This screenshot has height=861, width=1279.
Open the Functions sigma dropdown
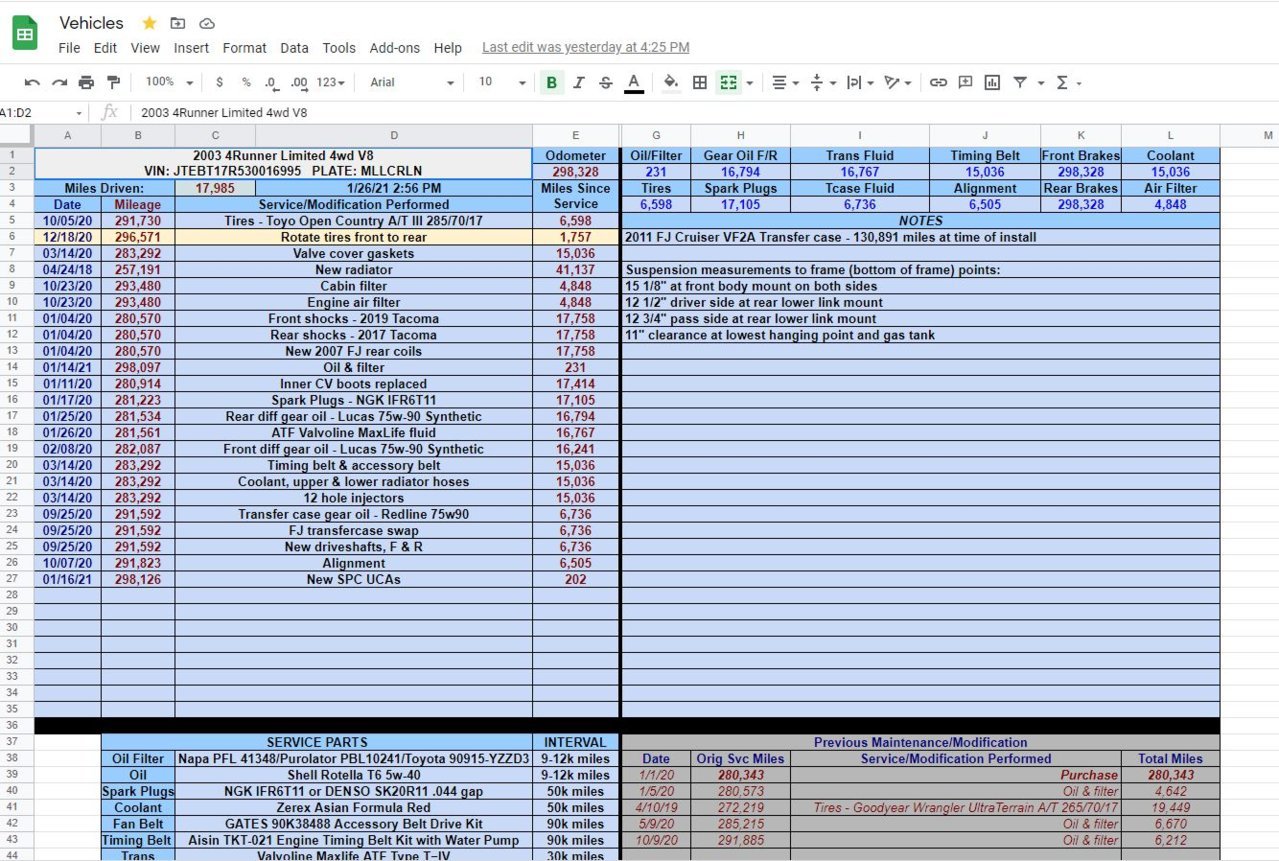tap(1068, 82)
